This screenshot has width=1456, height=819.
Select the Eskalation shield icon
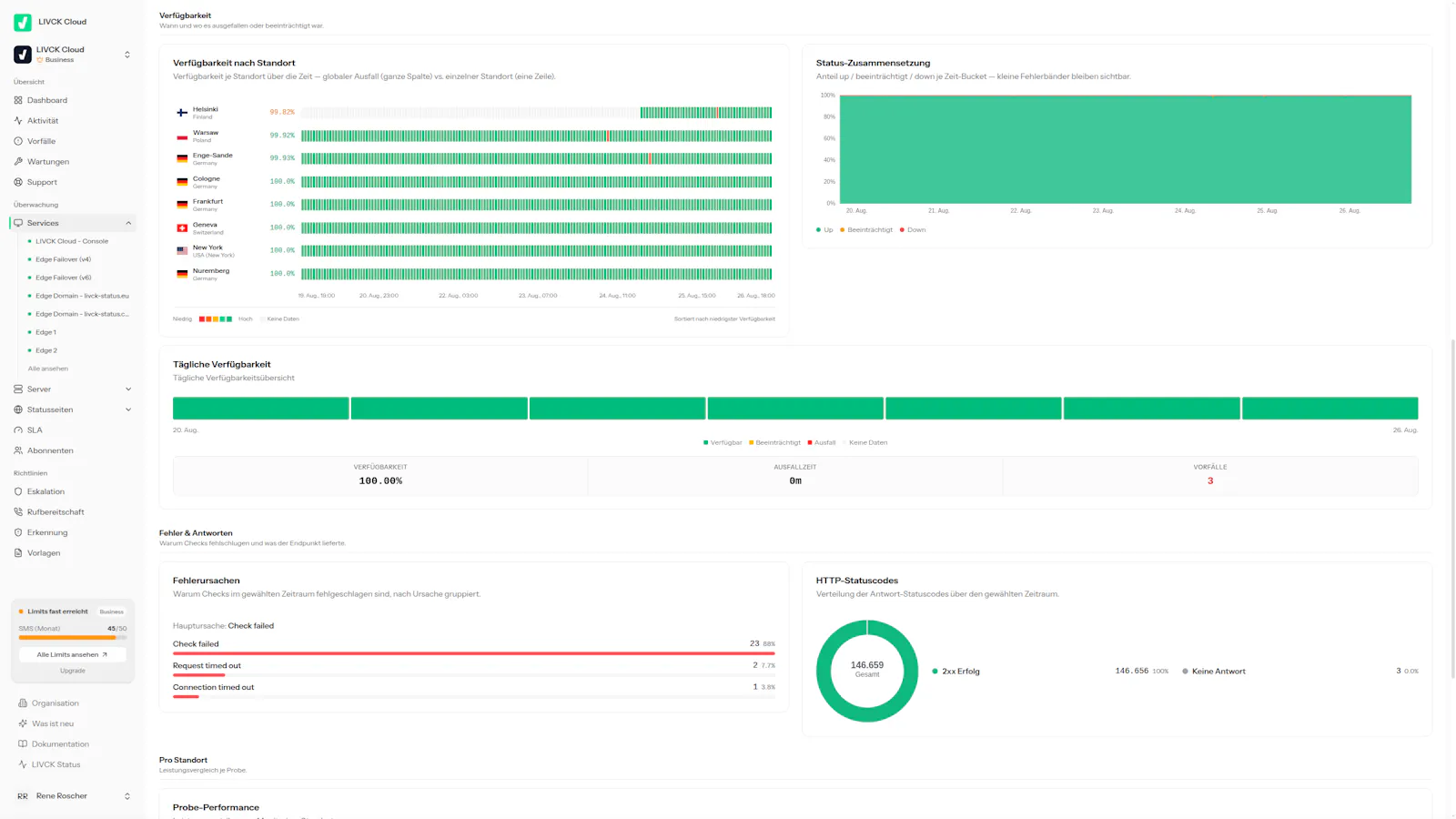point(18,491)
